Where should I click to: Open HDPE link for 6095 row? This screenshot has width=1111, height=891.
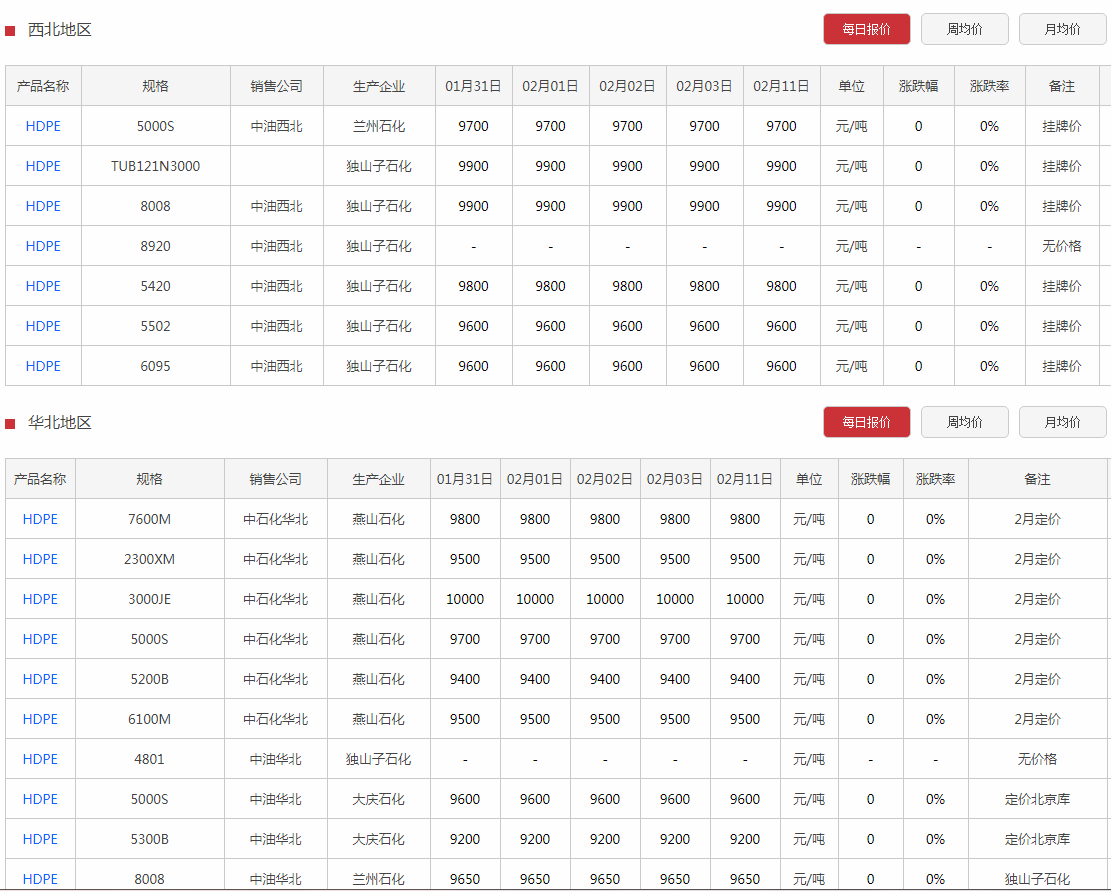43,366
